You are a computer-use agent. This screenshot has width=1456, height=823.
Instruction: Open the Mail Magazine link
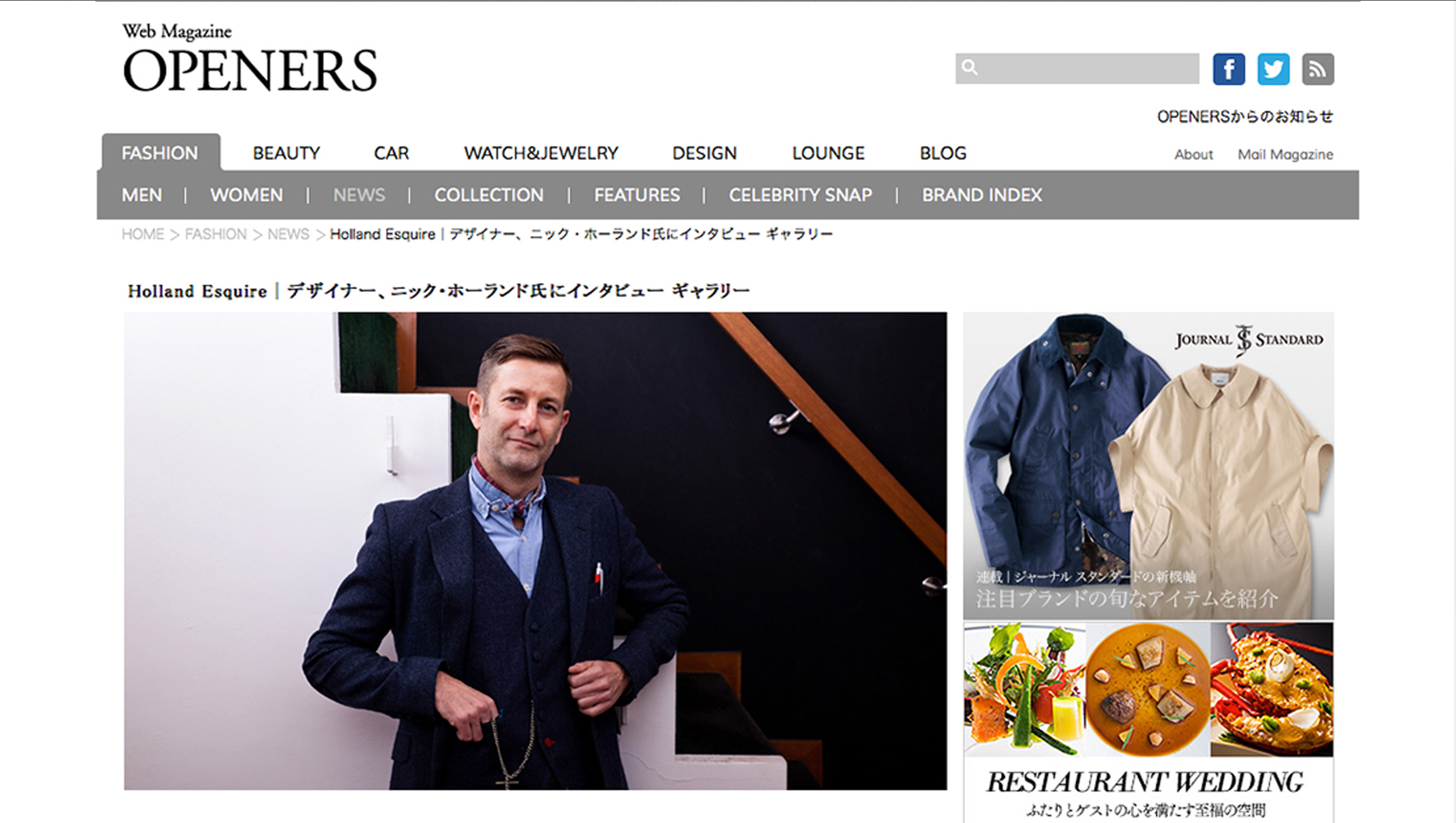click(x=1286, y=154)
